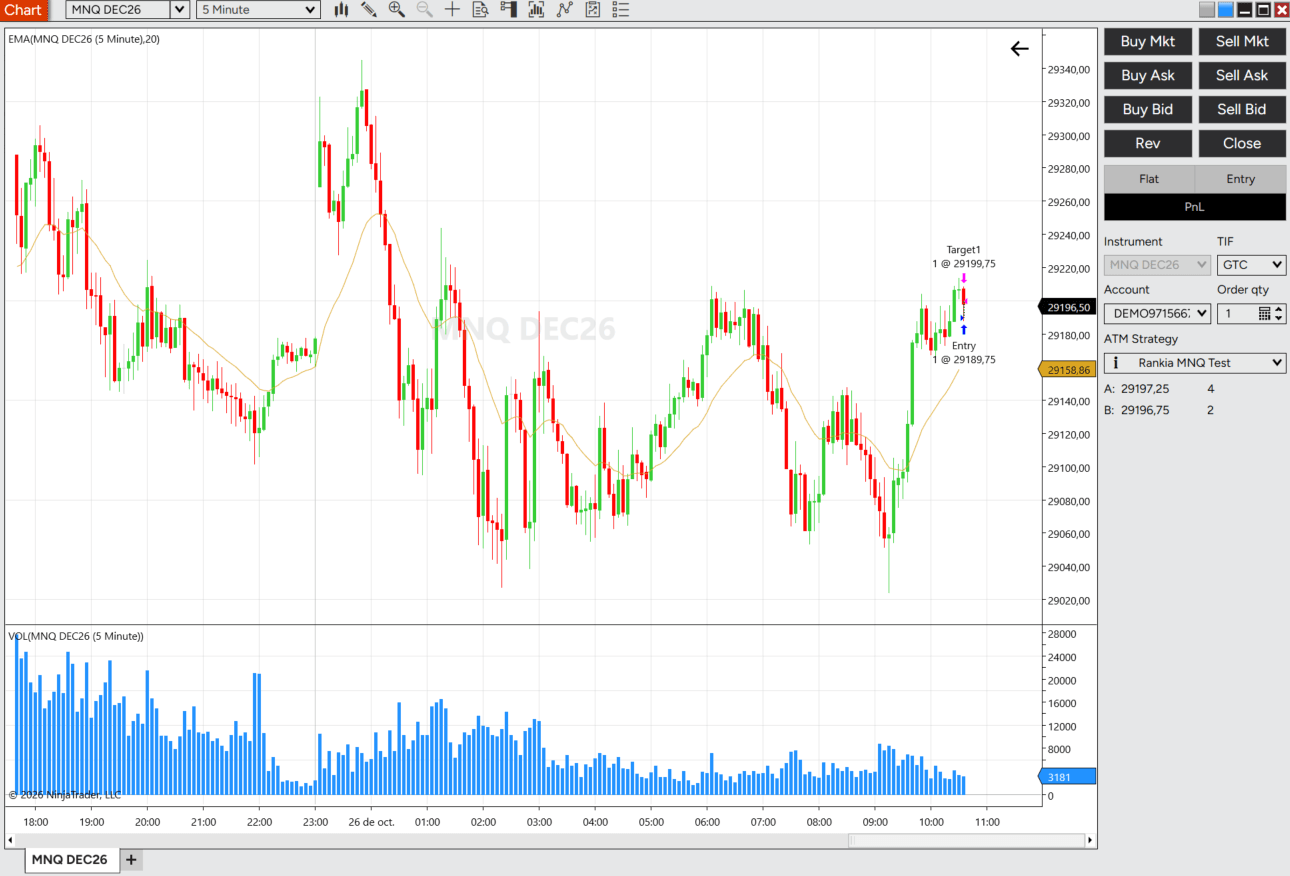Click the EMA(MNQ DEC26 (5 Minute),20) indicator label
Viewport: 1290px width, 876px height.
coord(84,39)
